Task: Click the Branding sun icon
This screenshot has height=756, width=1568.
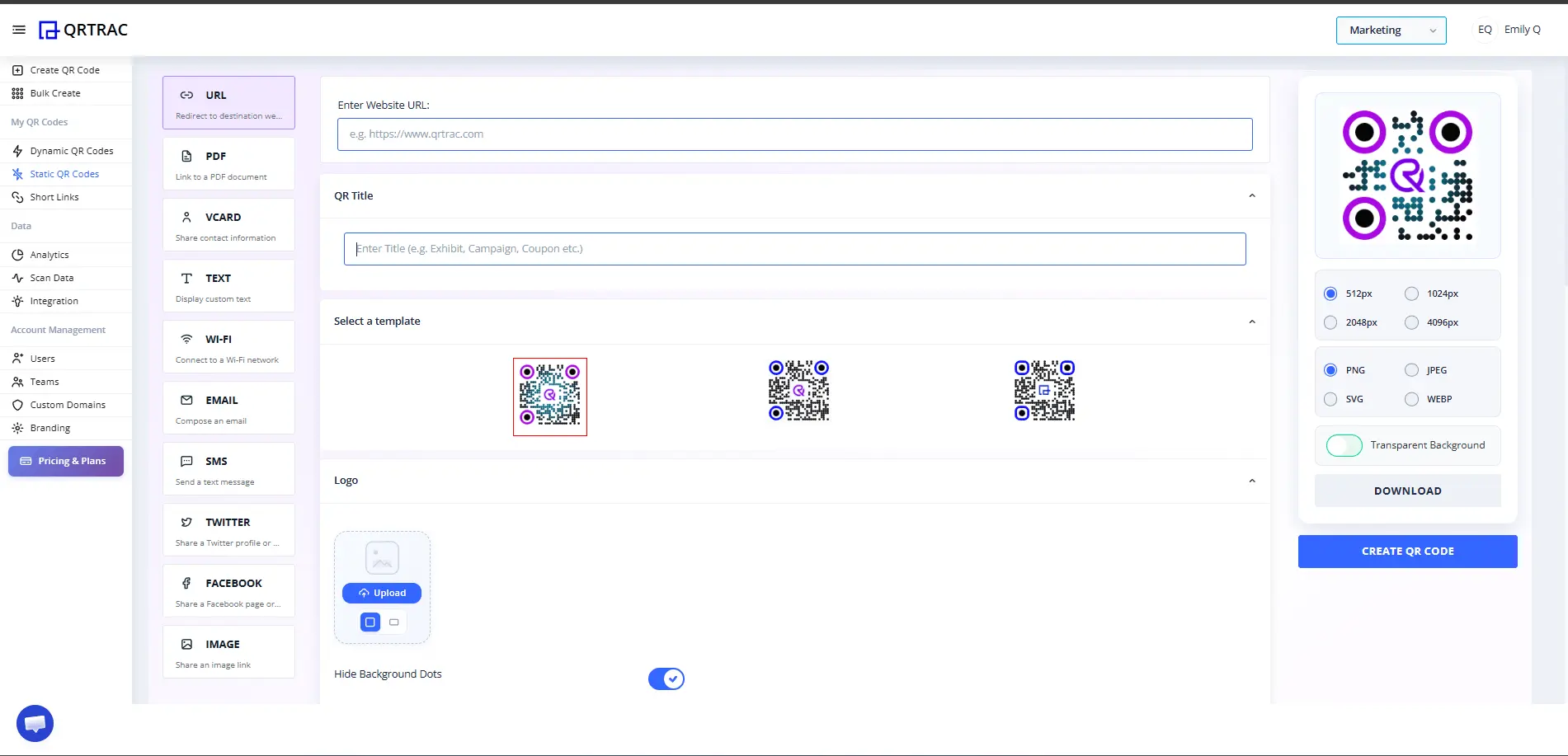Action: (17, 428)
